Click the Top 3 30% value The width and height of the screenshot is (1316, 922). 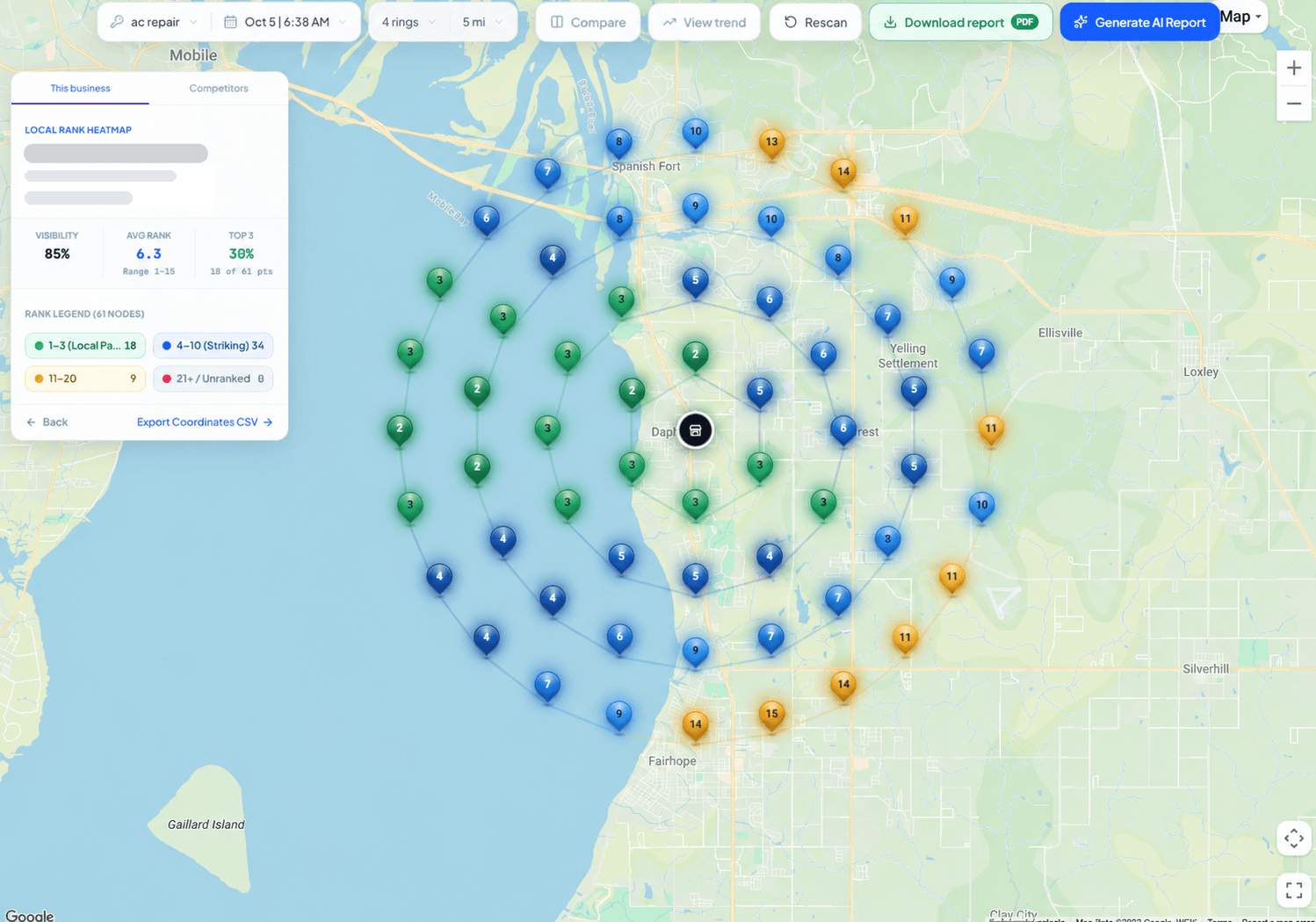pos(241,254)
